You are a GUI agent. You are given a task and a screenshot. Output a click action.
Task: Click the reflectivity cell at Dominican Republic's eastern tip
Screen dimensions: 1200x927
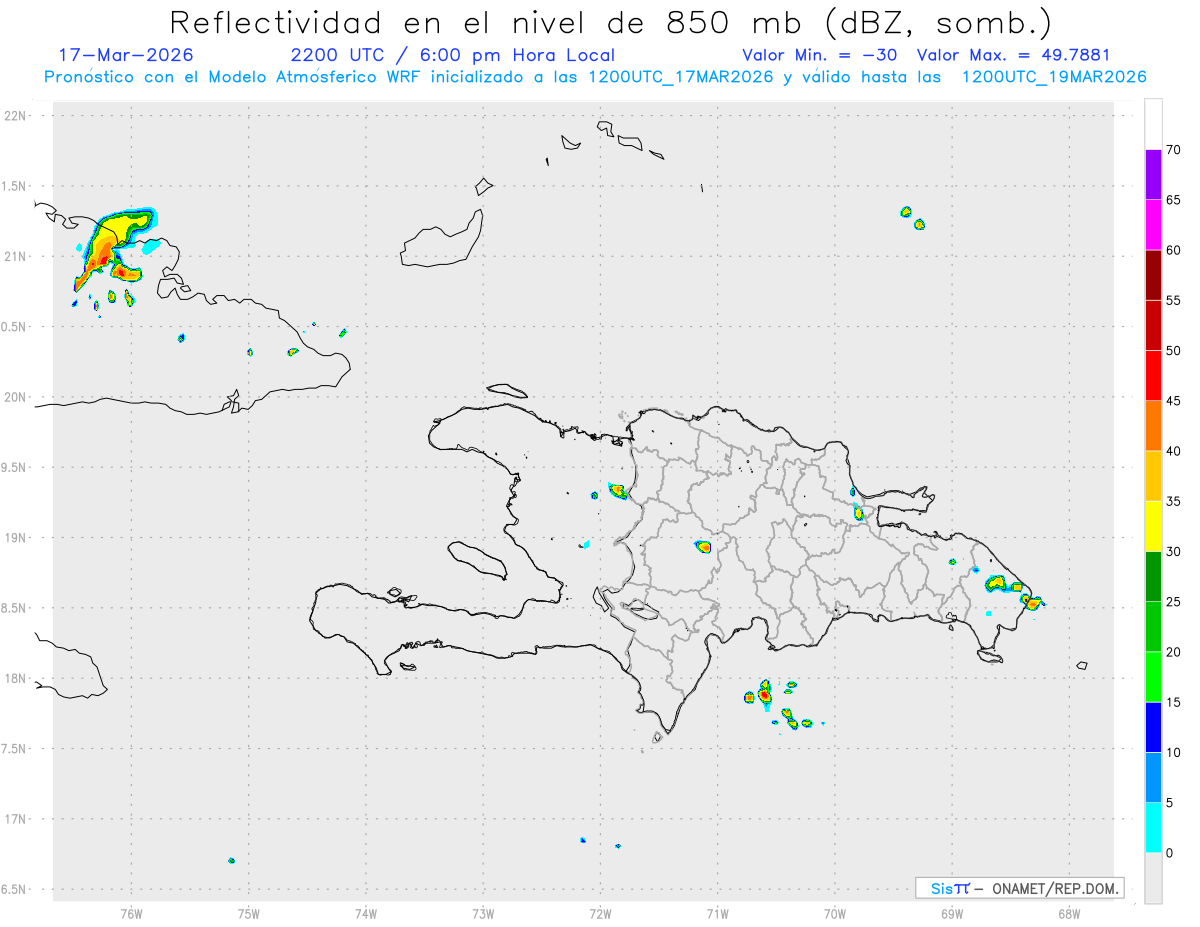point(1031,601)
